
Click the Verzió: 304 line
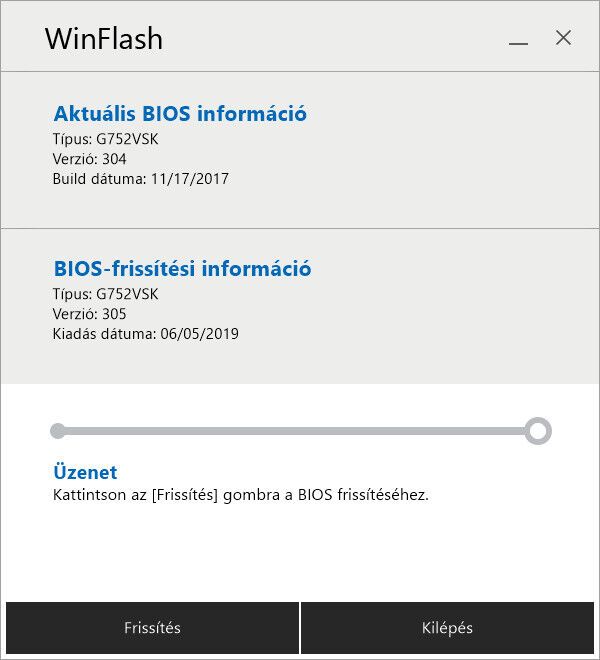point(89,159)
